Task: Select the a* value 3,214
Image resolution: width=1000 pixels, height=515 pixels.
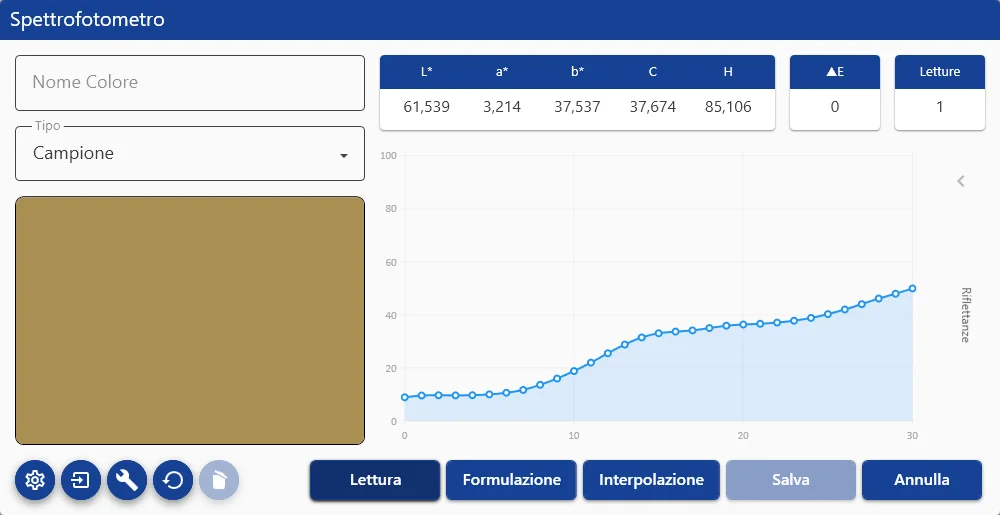Action: click(502, 107)
